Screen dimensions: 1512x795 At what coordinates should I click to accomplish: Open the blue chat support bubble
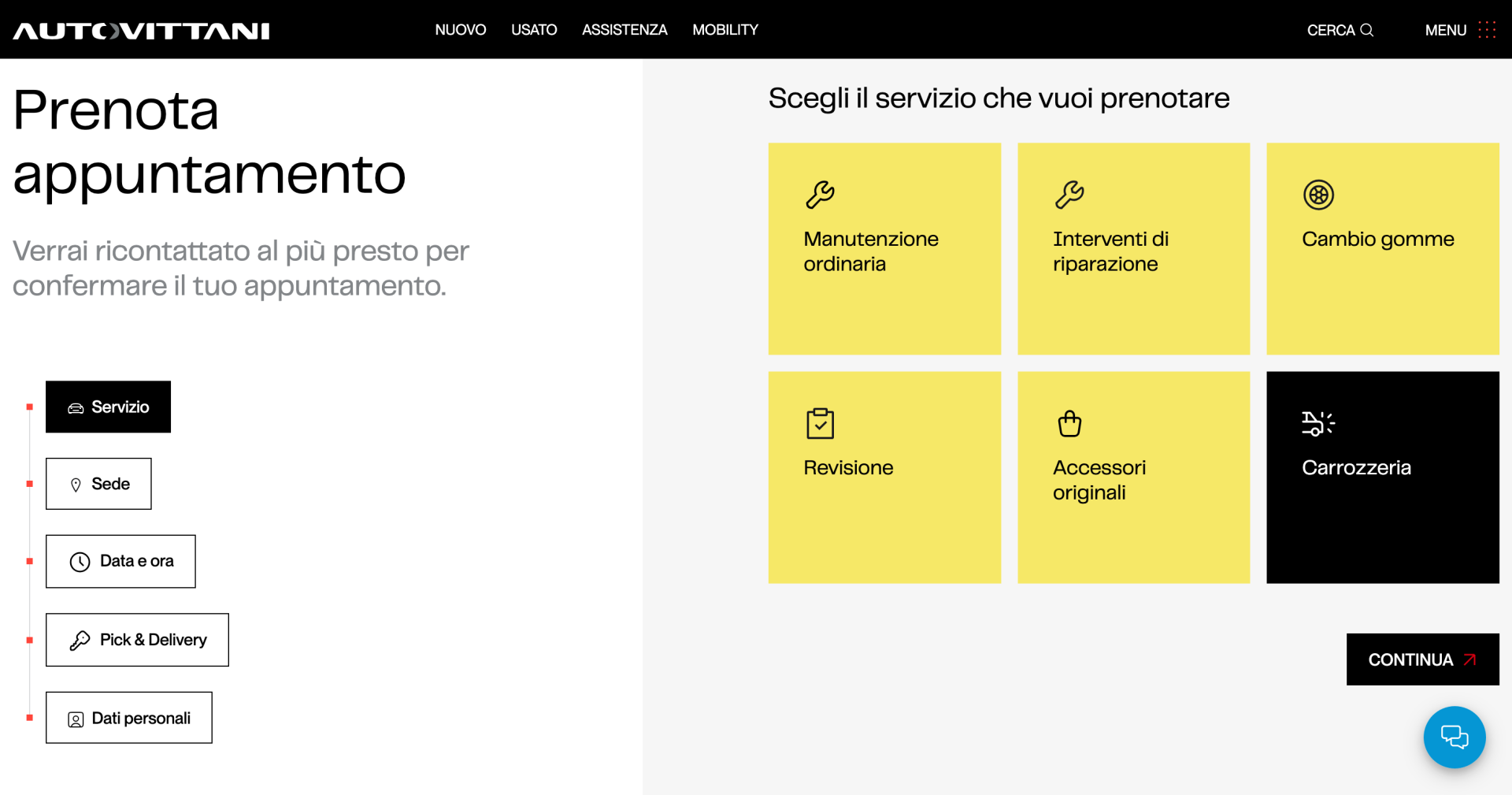(1455, 737)
